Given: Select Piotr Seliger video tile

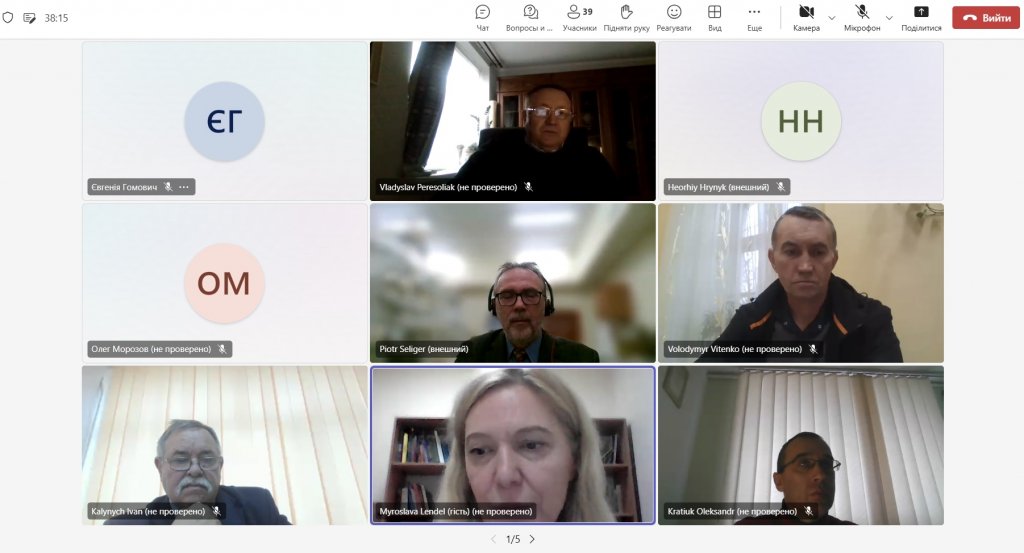Looking at the screenshot, I should [512, 282].
